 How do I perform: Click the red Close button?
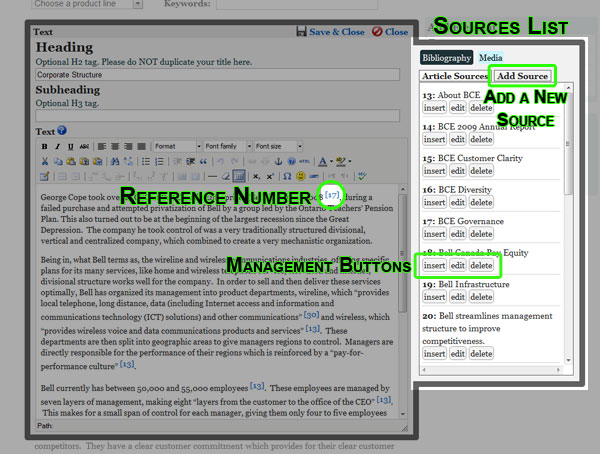390,32
